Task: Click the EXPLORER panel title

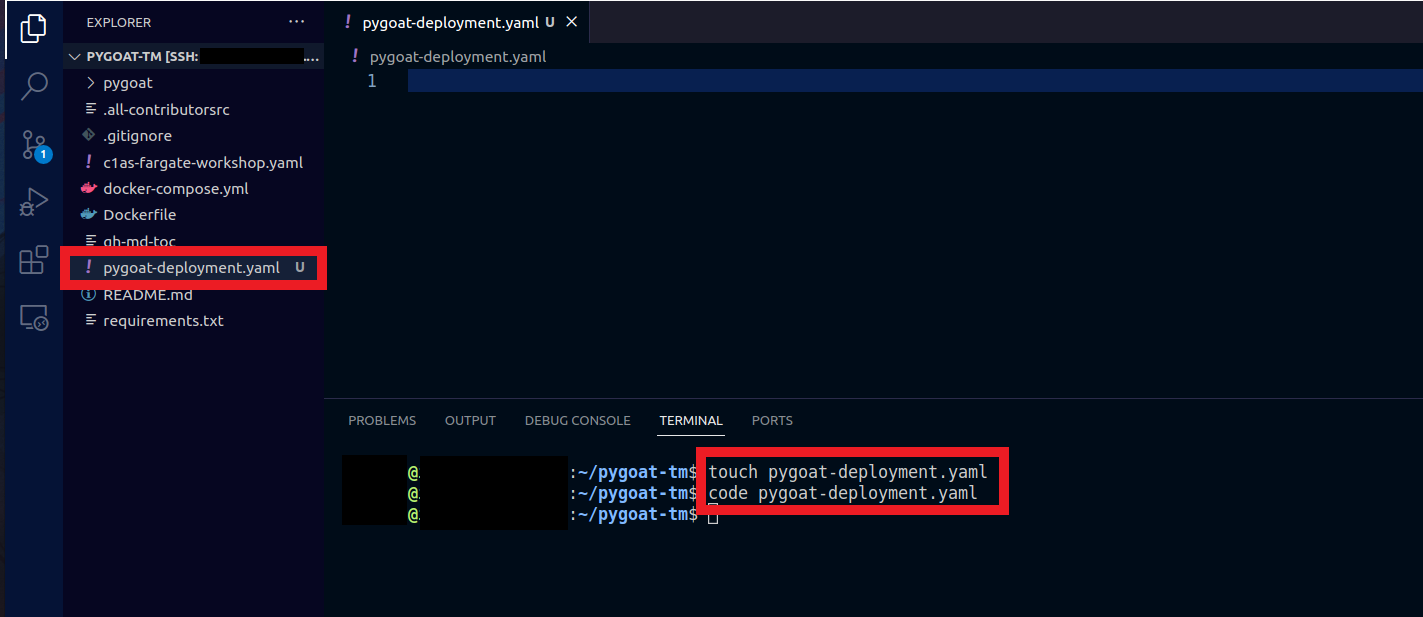Action: (x=119, y=21)
